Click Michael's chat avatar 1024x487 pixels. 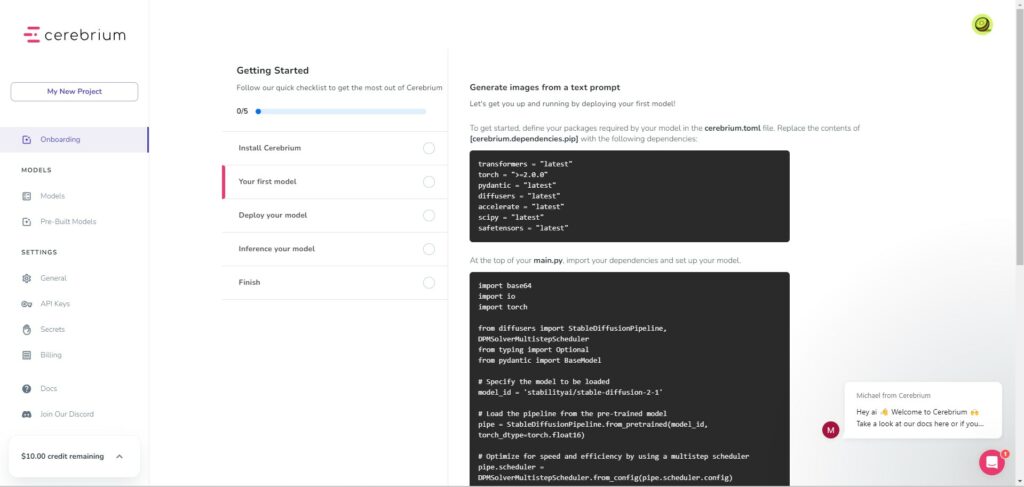[x=831, y=430]
